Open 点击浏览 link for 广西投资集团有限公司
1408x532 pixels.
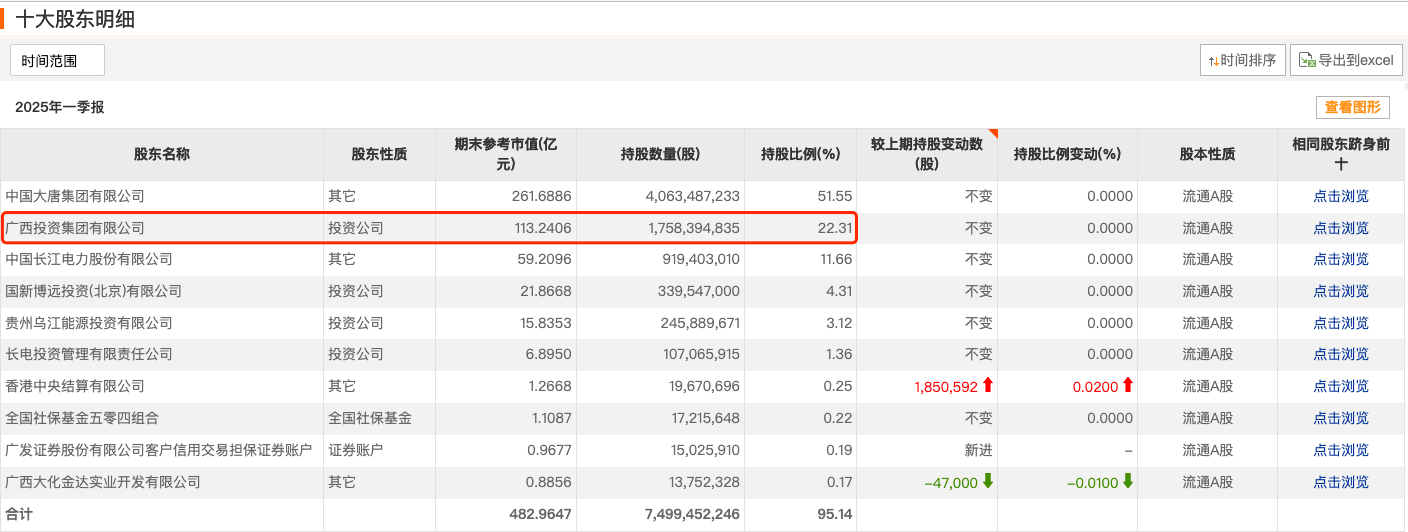[x=1341, y=228]
